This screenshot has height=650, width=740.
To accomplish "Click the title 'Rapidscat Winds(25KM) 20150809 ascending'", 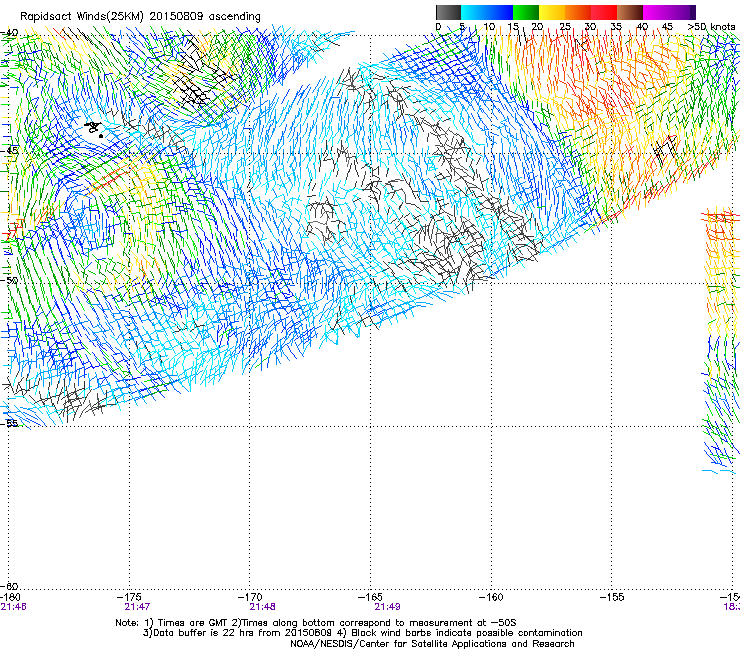I will pos(140,17).
